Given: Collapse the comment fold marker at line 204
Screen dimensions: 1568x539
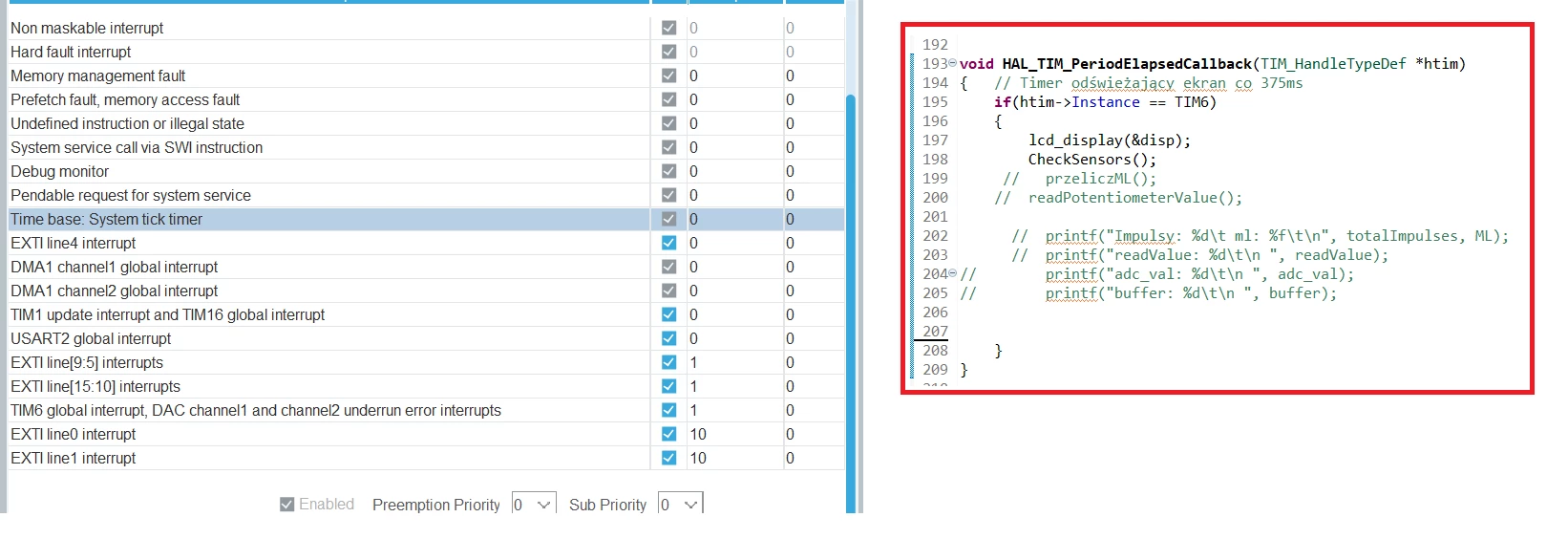Looking at the screenshot, I should [x=952, y=273].
